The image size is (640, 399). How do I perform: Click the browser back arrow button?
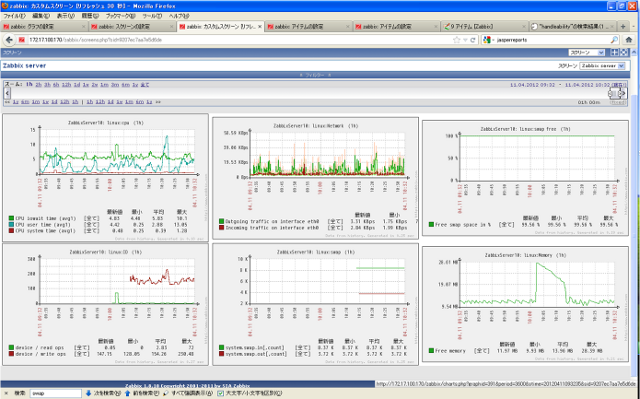(9, 40)
